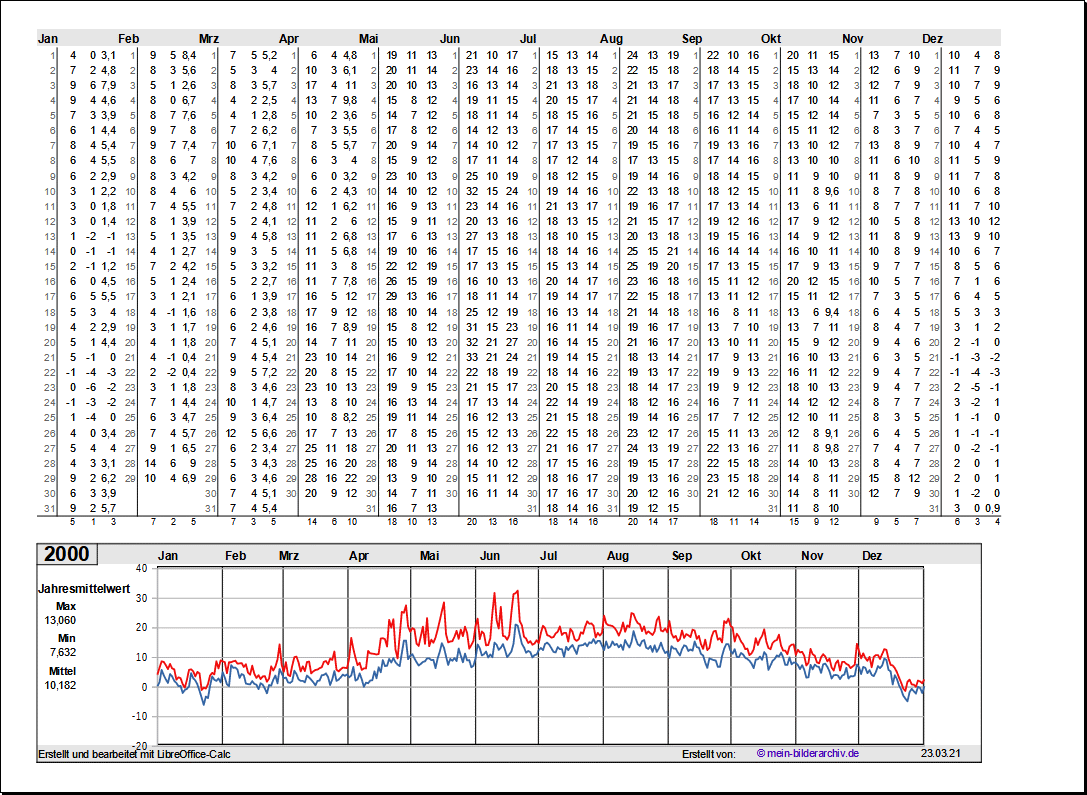Viewport: 1087px width, 795px height.
Task: Select the Jun header in the data table
Action: click(x=450, y=39)
